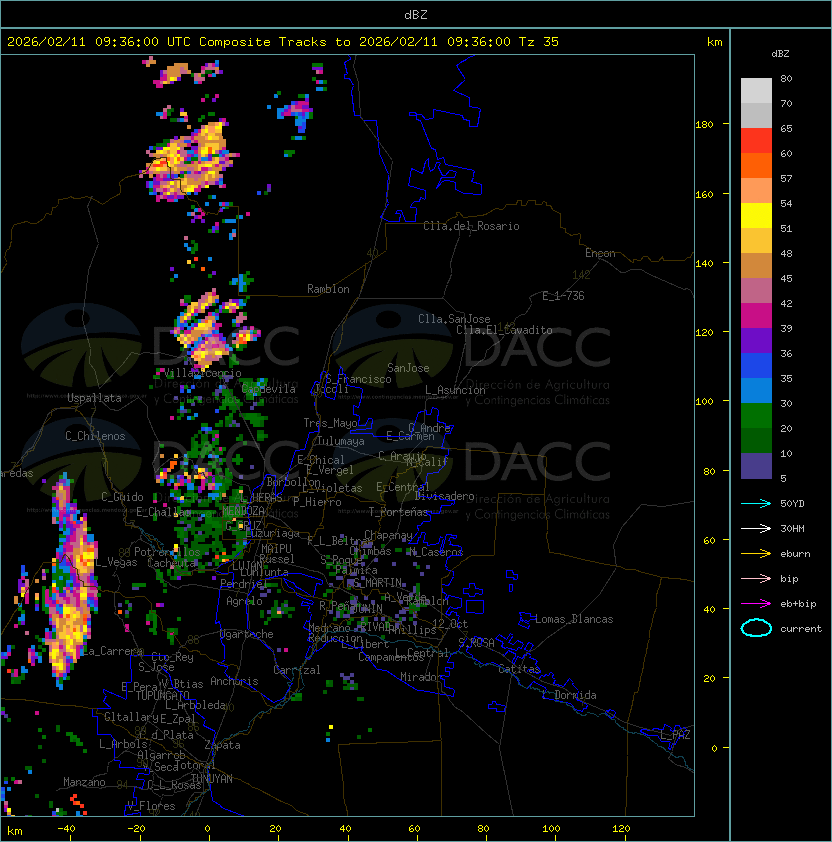Viewport: 832px width, 842px height.
Task: Click the 'dBZ' title at the top
Action: [x=416, y=15]
